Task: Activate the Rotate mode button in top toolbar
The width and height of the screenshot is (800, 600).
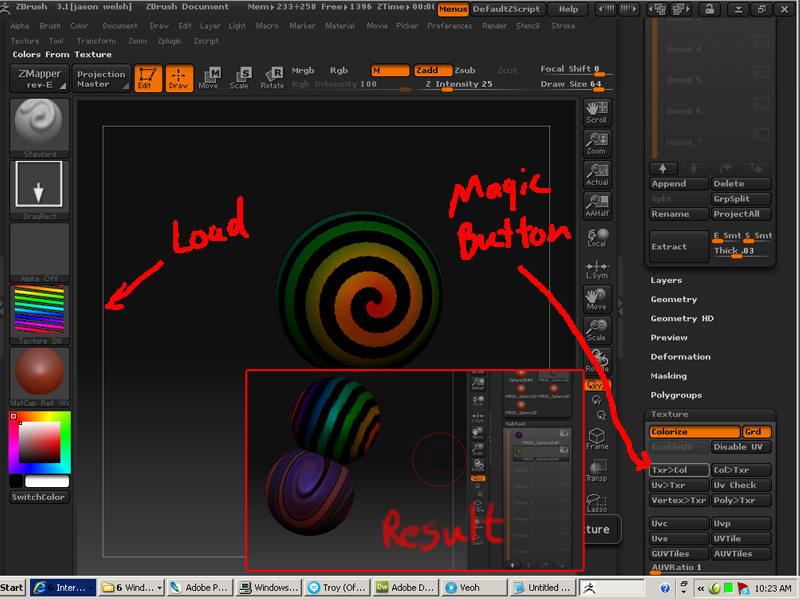Action: [x=272, y=78]
